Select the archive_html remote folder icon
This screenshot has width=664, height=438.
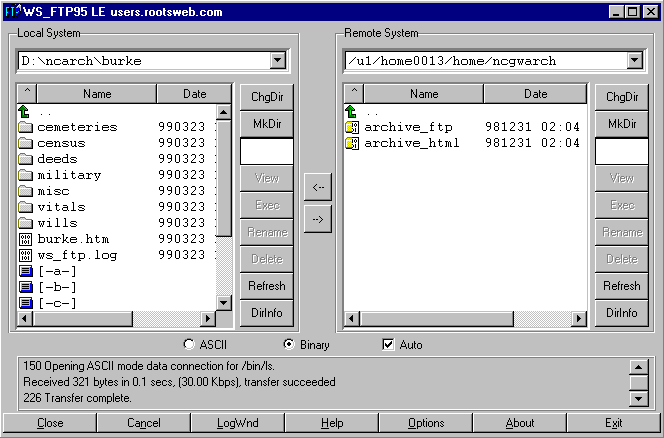pyautogui.click(x=351, y=143)
